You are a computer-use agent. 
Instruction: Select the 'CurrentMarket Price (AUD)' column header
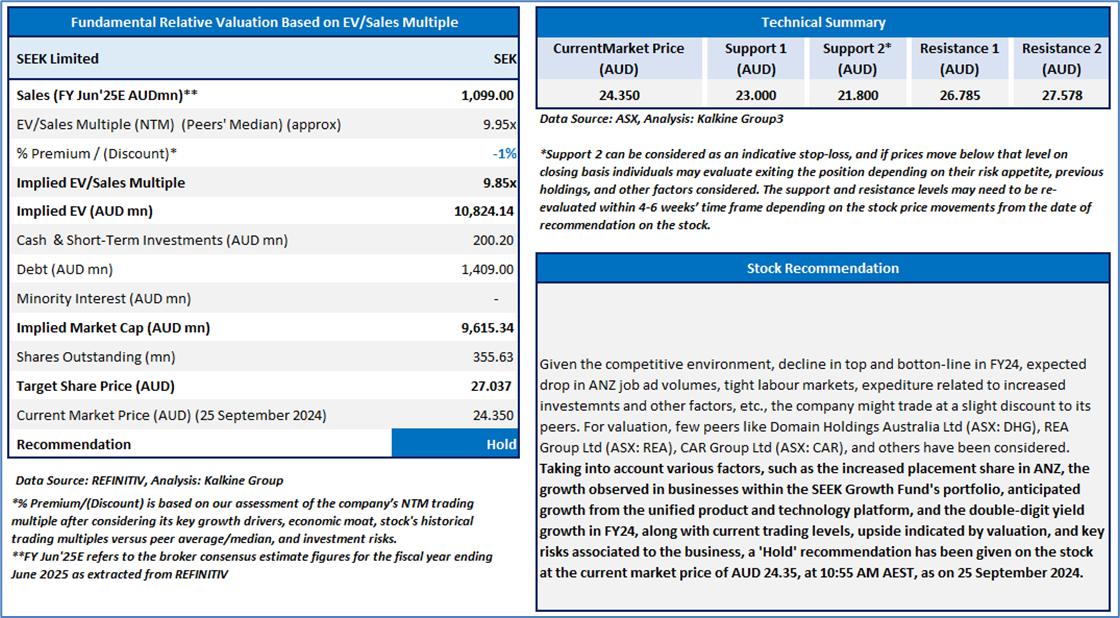pyautogui.click(x=619, y=59)
